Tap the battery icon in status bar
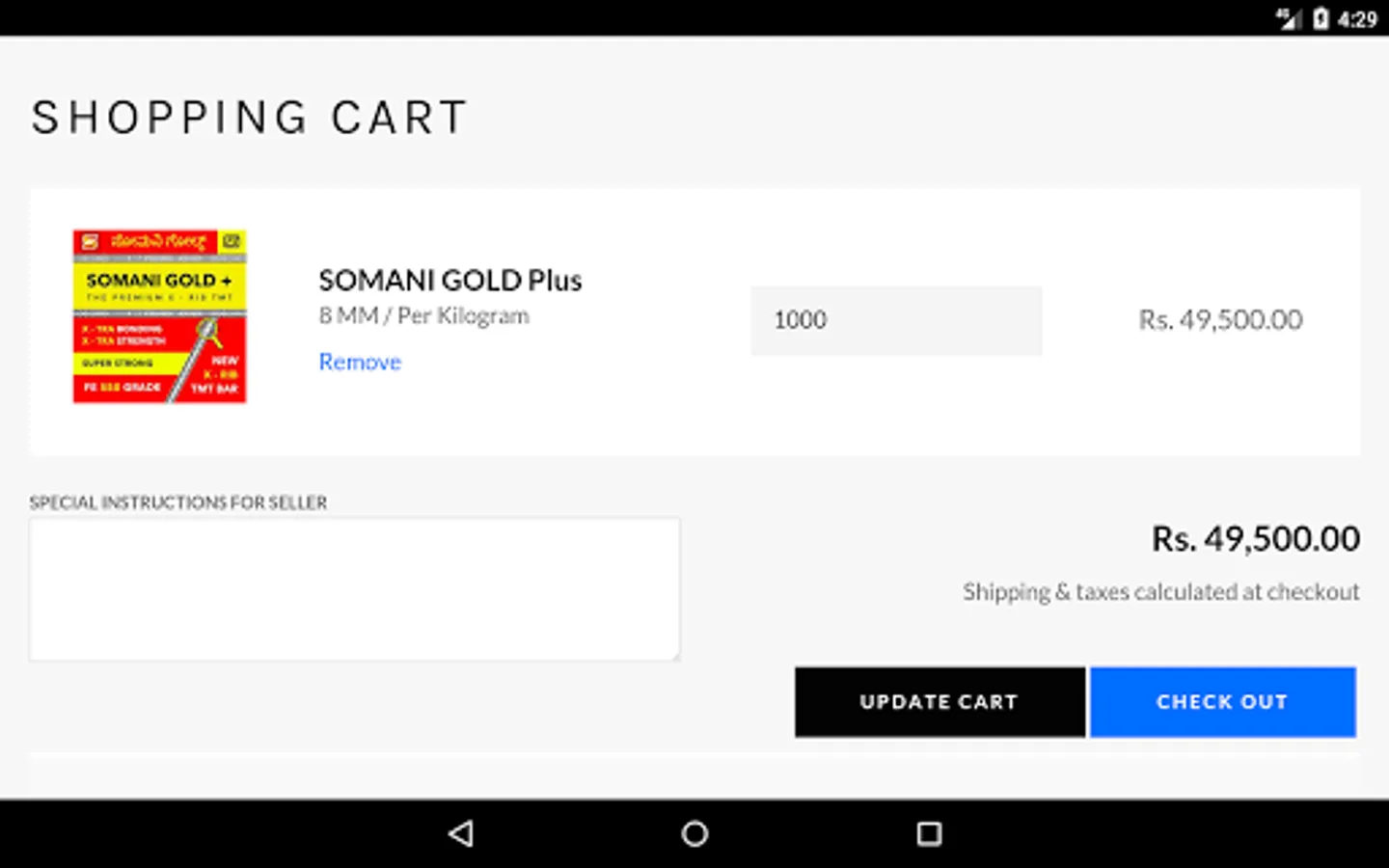 [1321, 18]
